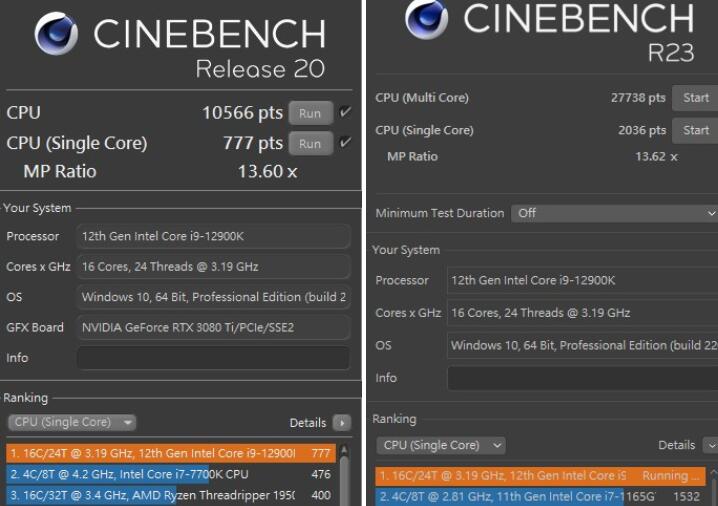Screen dimensions: 718x506
Task: Run the CPU (Single Core) test in R20
Action: coord(310,143)
